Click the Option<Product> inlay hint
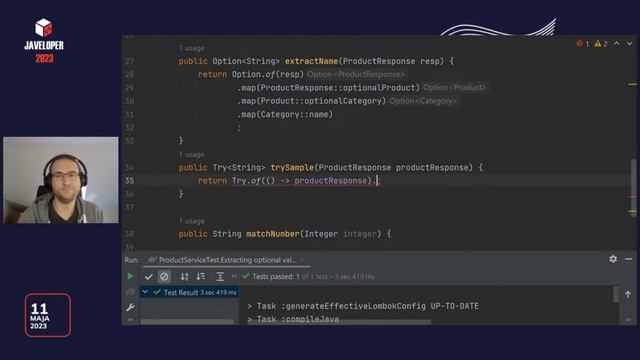Image resolution: width=640 pixels, height=360 pixels. [454, 88]
